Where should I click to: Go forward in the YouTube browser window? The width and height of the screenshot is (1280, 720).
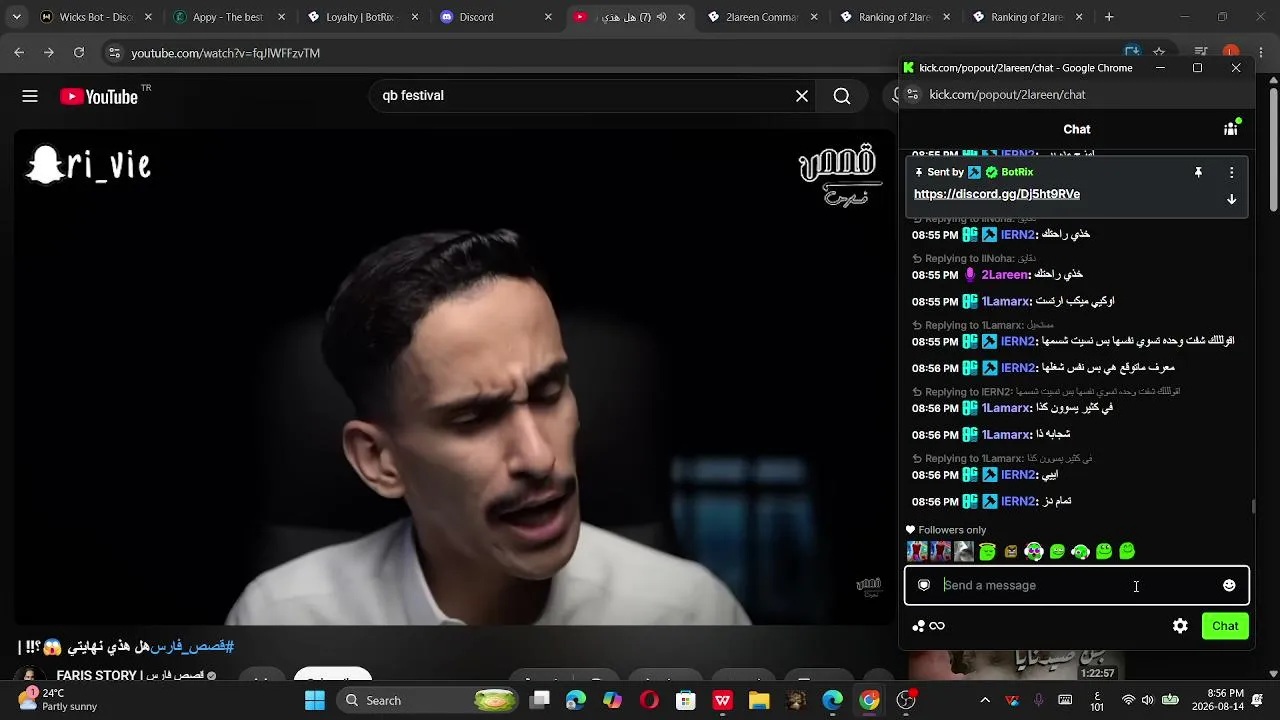48,53
